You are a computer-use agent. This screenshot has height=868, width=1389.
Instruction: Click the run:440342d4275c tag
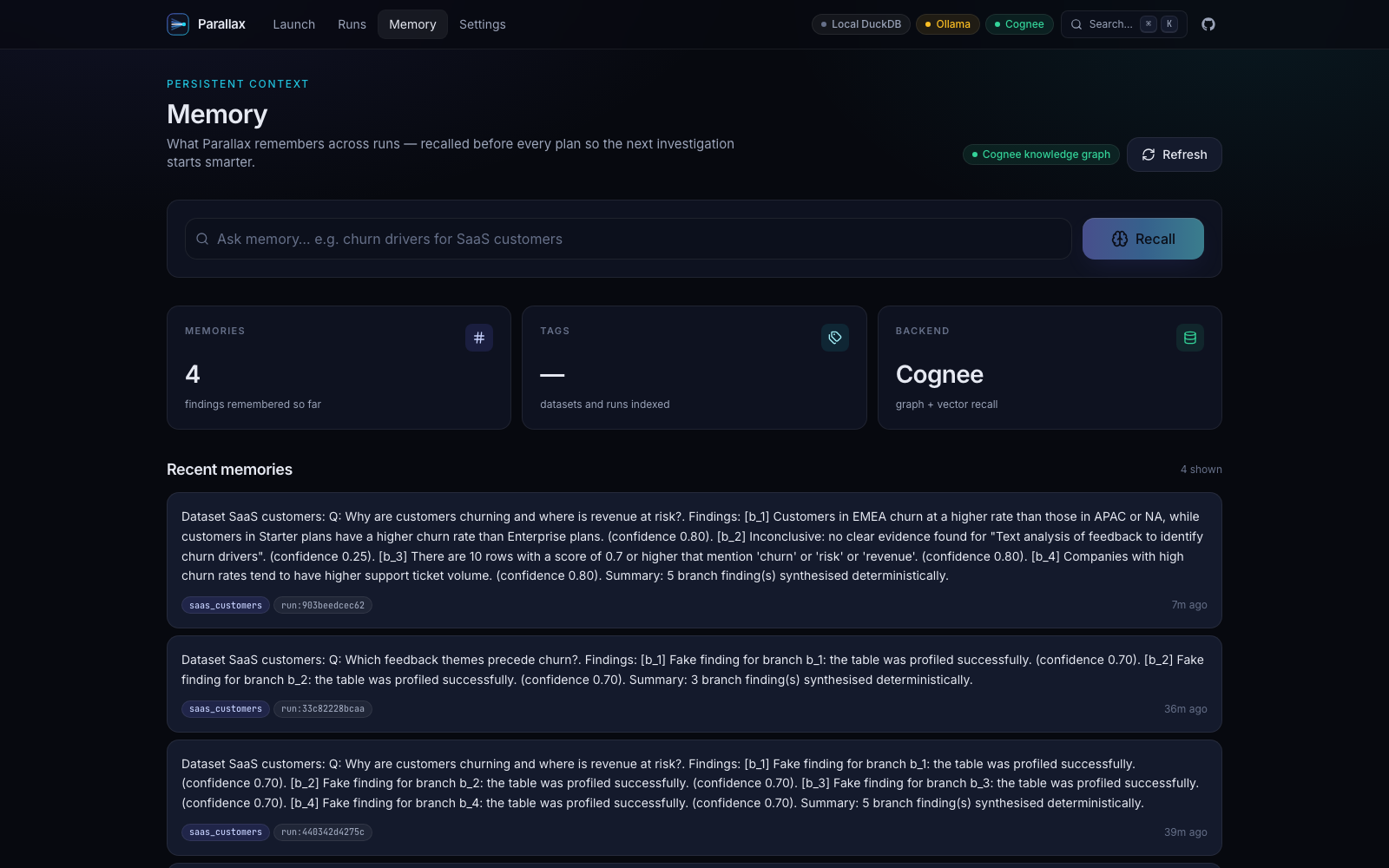[323, 832]
